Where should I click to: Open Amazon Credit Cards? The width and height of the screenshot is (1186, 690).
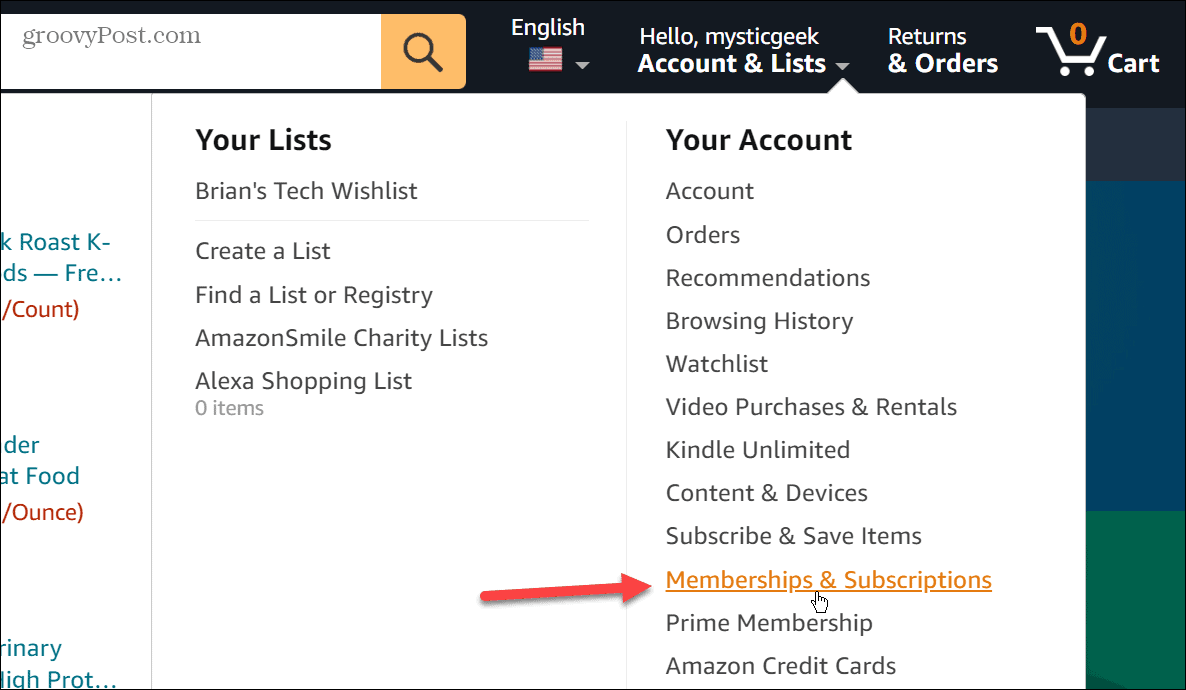point(780,666)
